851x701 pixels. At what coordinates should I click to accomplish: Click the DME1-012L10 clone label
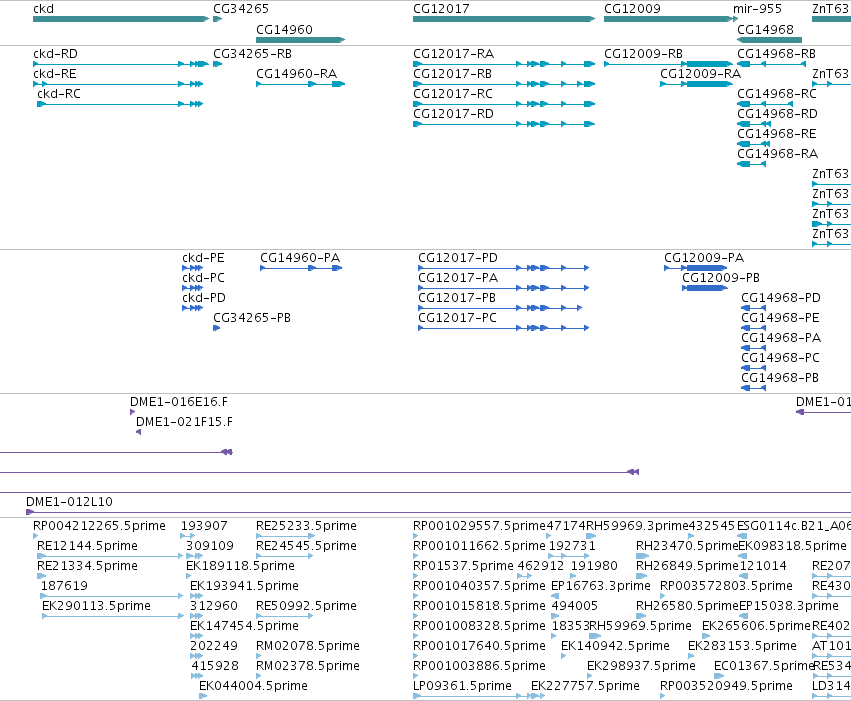point(69,502)
